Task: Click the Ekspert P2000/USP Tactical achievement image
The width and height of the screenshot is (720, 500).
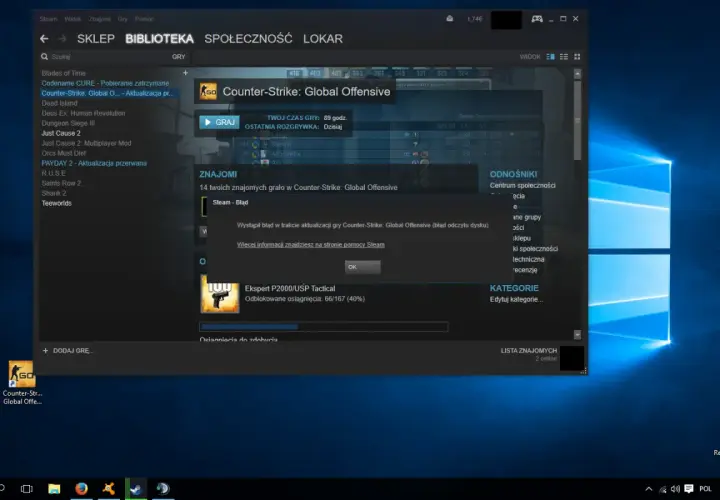Action: click(220, 294)
